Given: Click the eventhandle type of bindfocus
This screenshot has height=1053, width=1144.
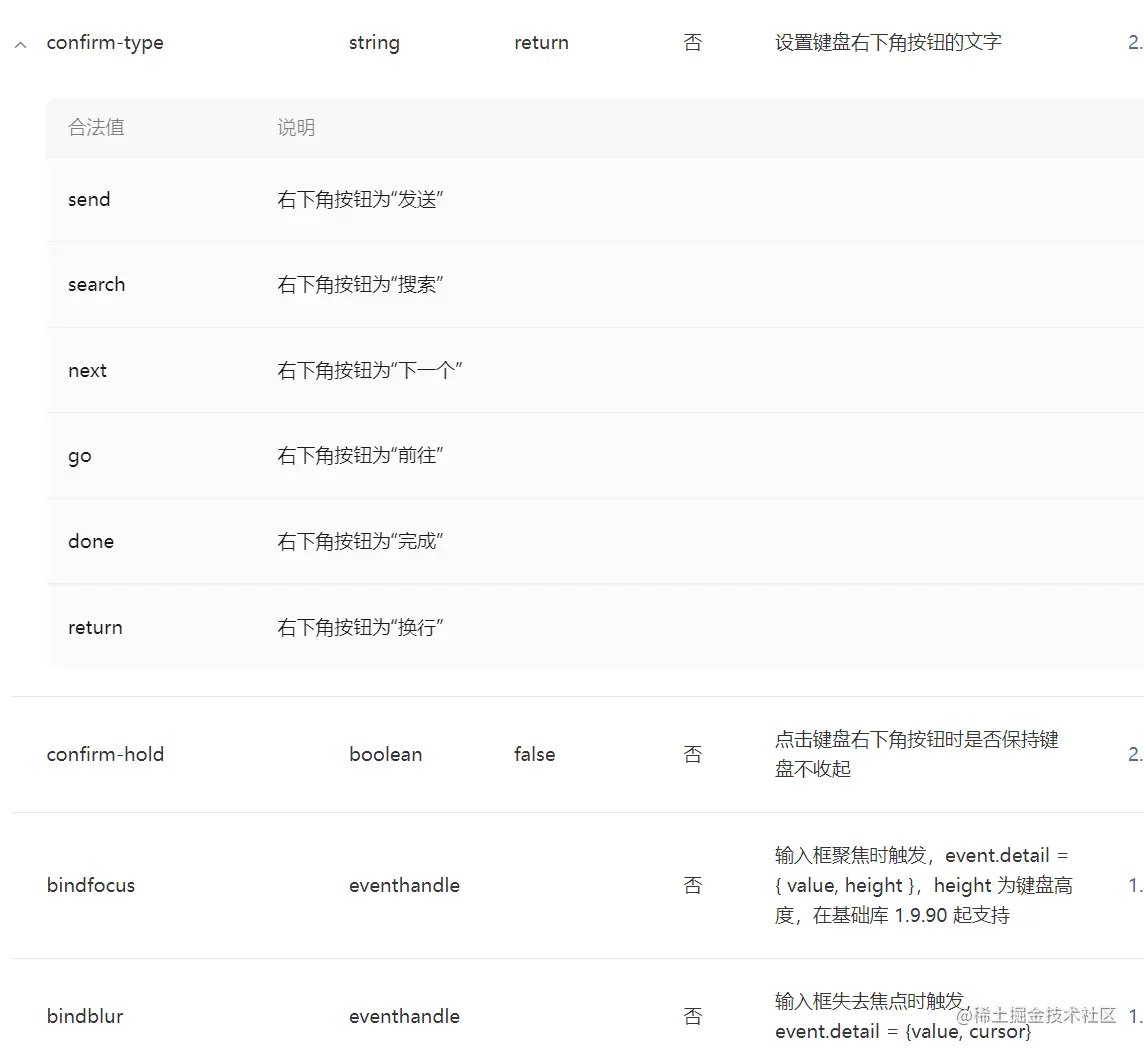Looking at the screenshot, I should point(404,886).
